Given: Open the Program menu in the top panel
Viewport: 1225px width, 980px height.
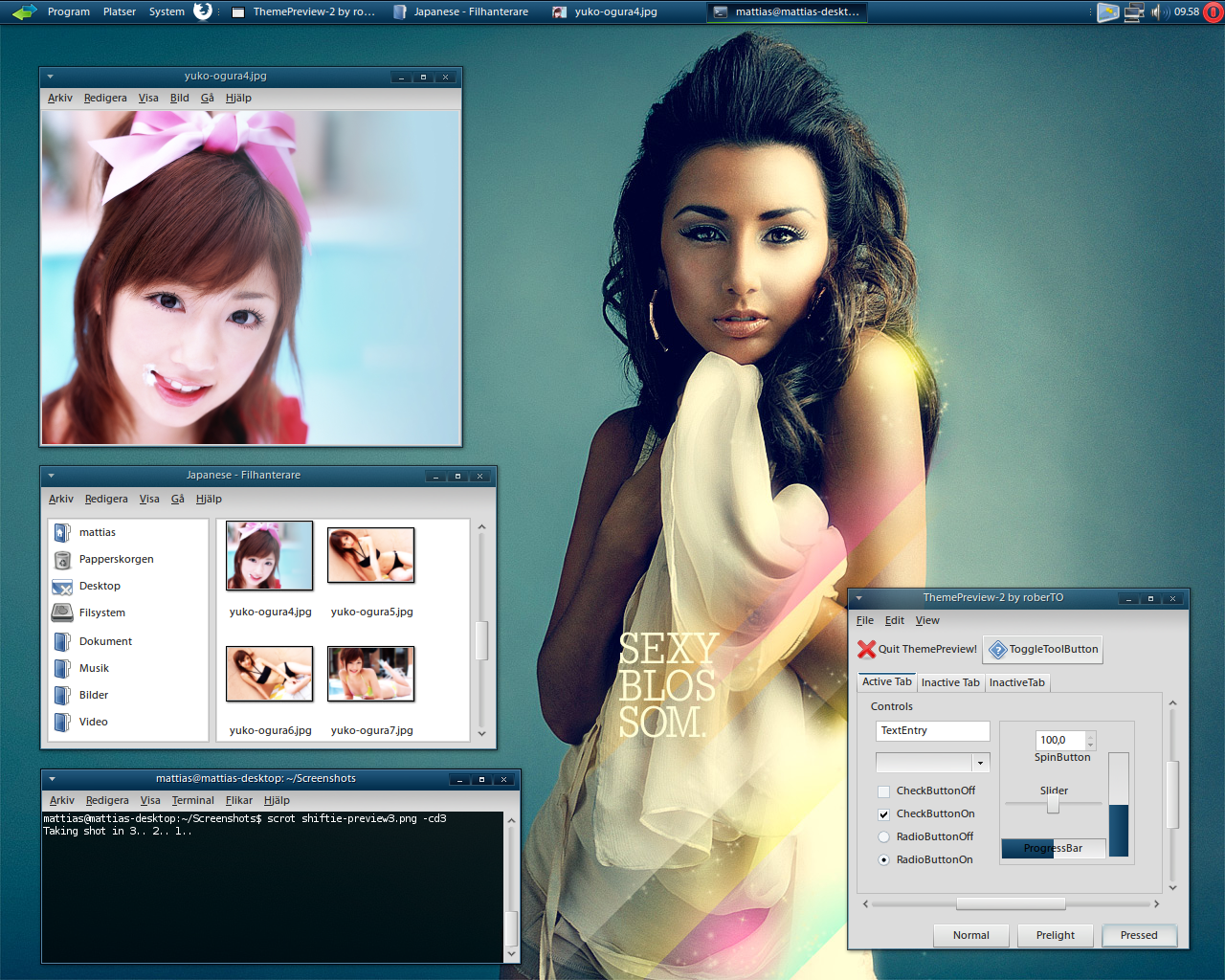Looking at the screenshot, I should click(69, 12).
